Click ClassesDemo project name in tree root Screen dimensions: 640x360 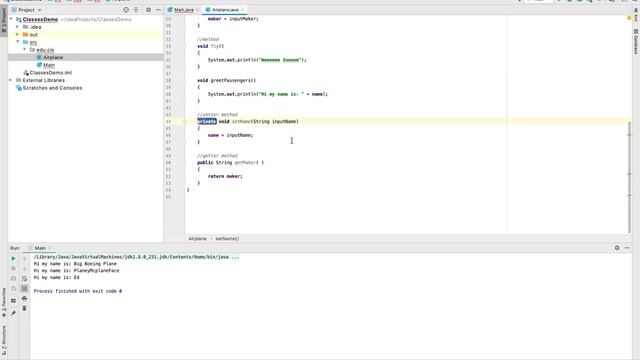pyautogui.click(x=40, y=19)
